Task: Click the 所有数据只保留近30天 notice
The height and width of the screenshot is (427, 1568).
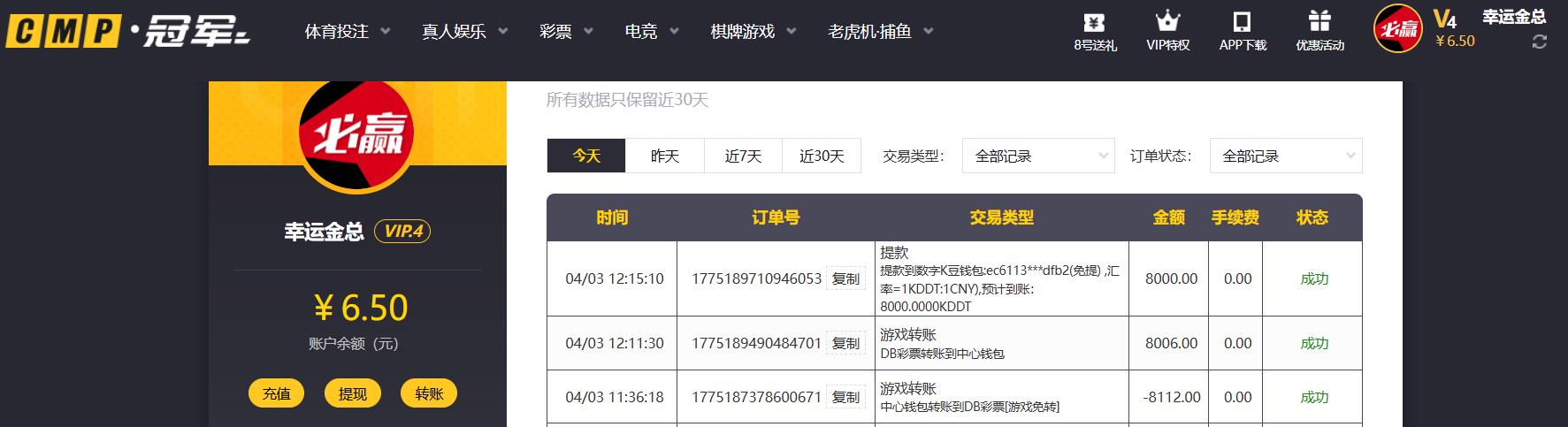Action: pos(627,100)
